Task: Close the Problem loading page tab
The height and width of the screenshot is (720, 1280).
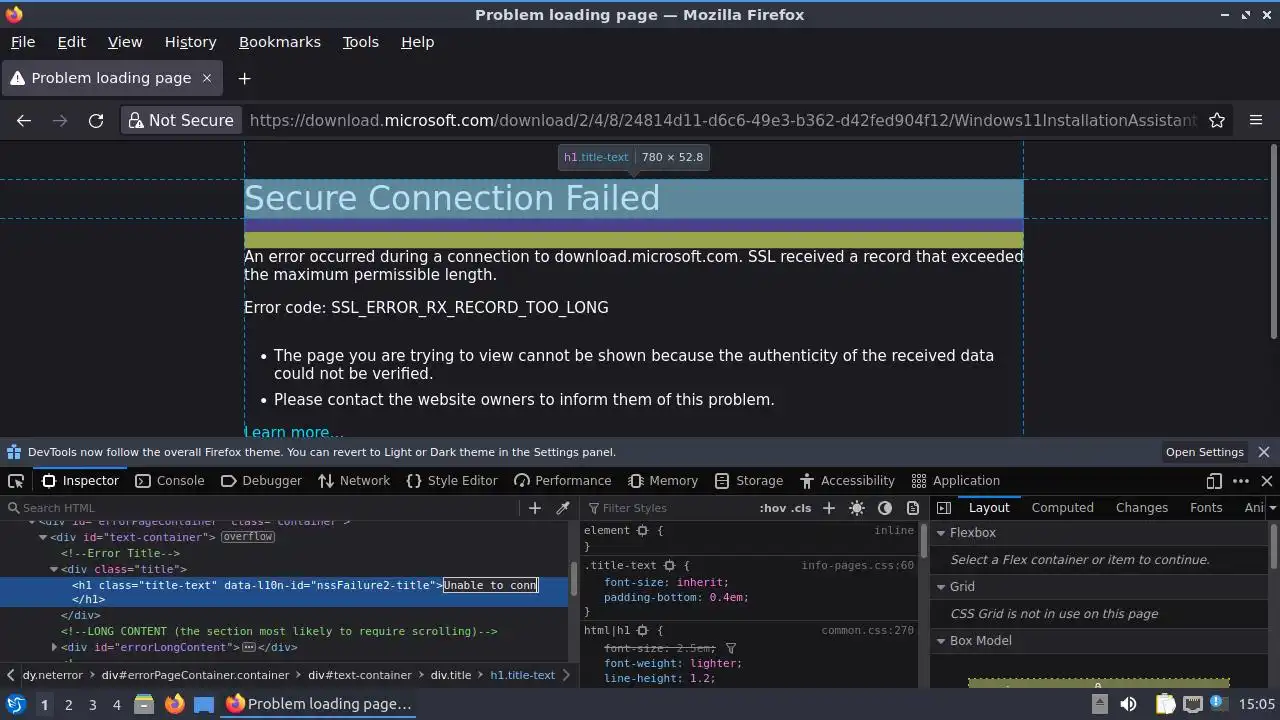Action: (207, 78)
